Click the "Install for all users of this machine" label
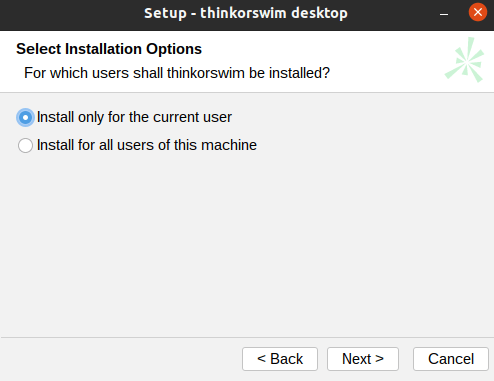This screenshot has width=494, height=381. point(147,145)
